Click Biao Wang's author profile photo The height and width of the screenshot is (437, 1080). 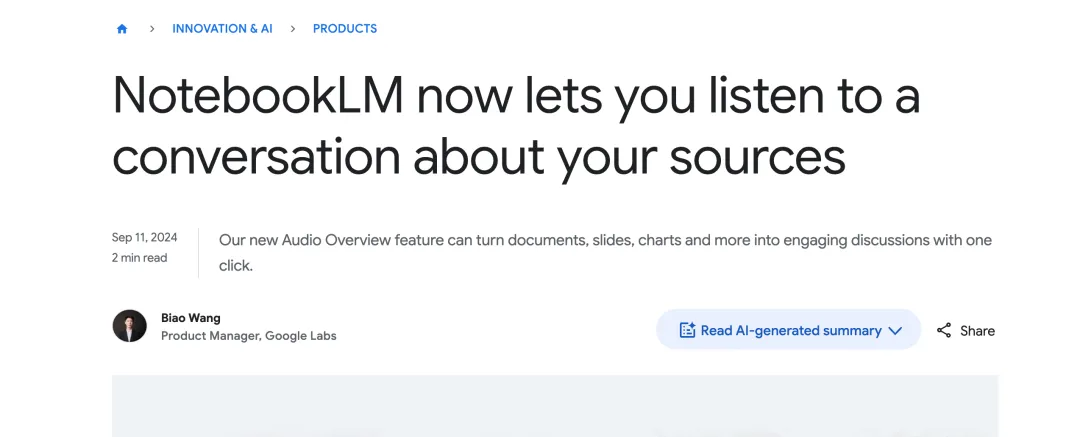(130, 327)
